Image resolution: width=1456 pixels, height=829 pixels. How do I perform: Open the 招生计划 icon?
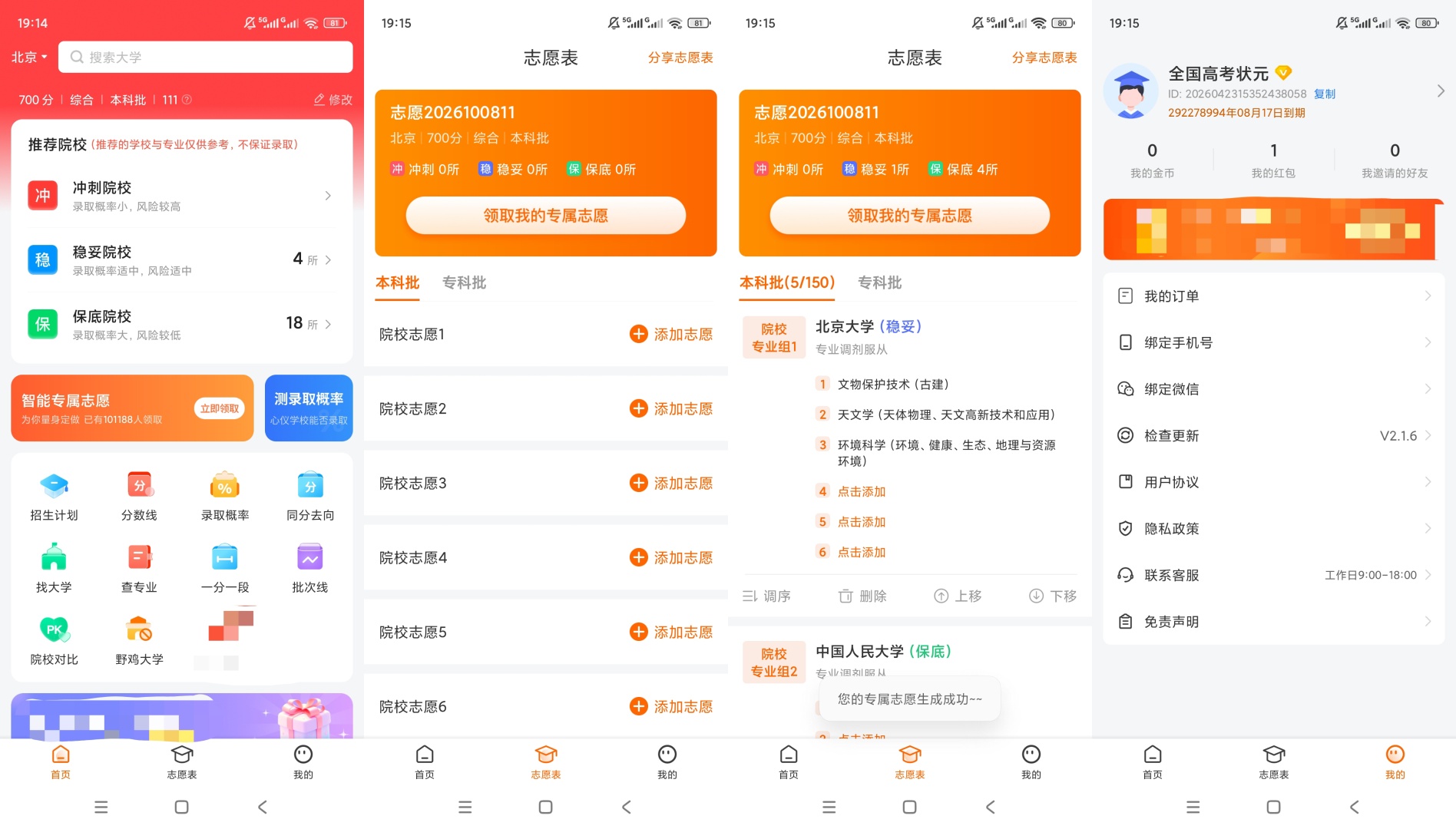54,486
